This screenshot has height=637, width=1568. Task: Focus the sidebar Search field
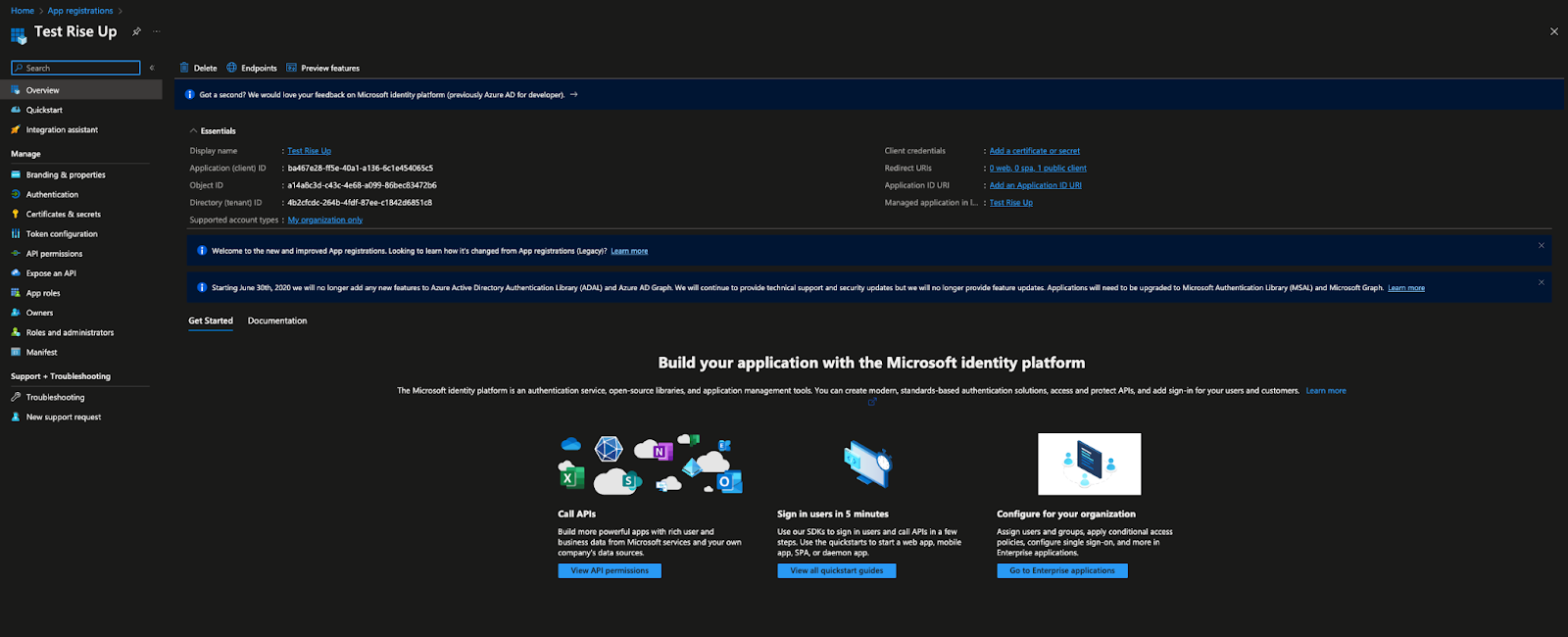pyautogui.click(x=75, y=68)
